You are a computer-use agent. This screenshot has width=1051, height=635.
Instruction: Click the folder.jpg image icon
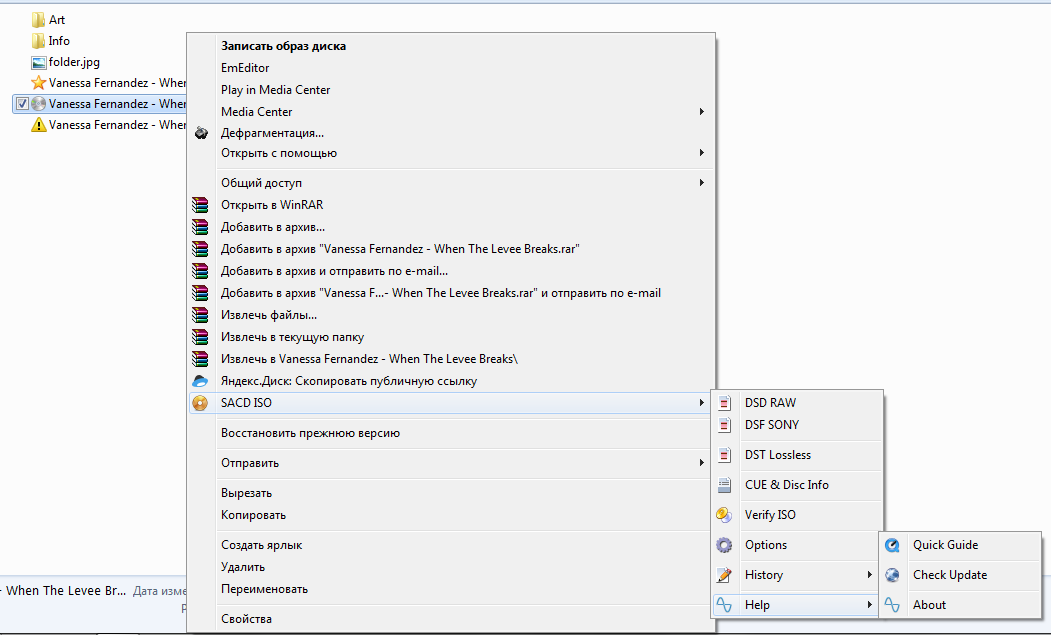tap(39, 62)
